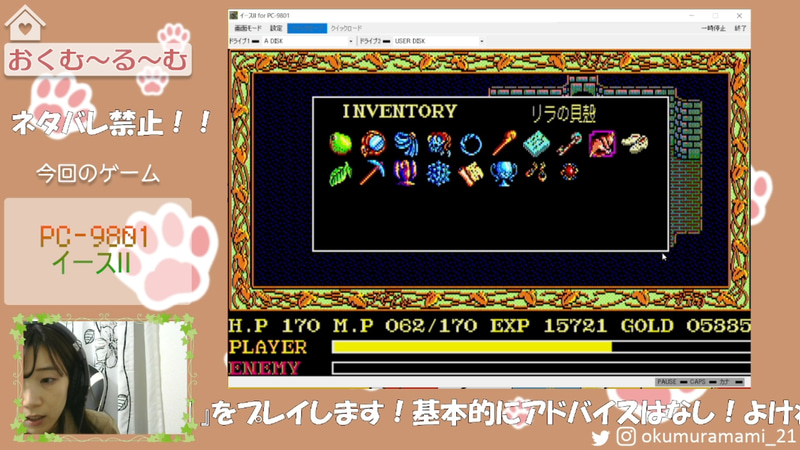Select the white shoes item

pyautogui.click(x=635, y=143)
